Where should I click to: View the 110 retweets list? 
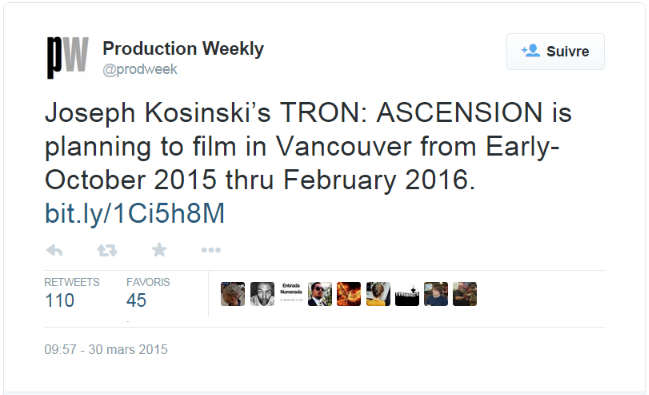(72, 294)
